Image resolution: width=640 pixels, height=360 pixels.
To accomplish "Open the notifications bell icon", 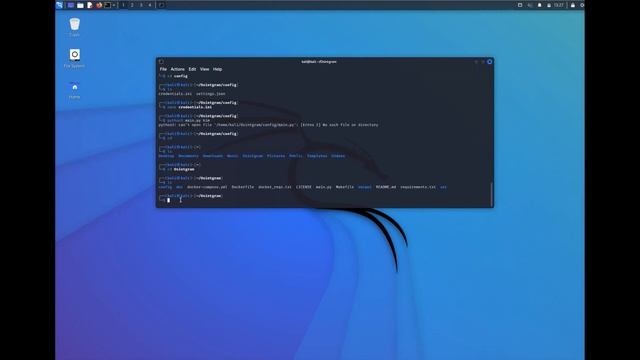I will (540, 5).
